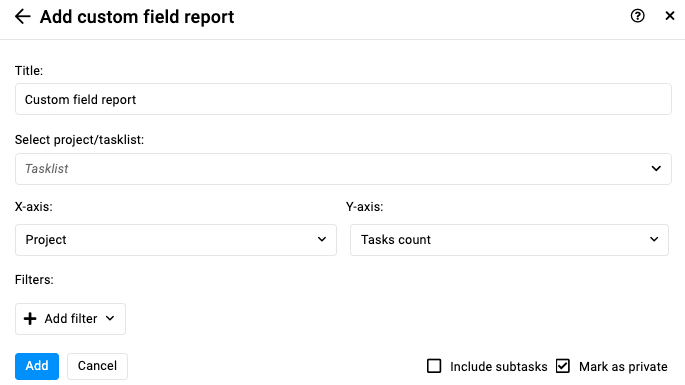
Task: Click the Include subtasks label text
Action: (x=498, y=367)
